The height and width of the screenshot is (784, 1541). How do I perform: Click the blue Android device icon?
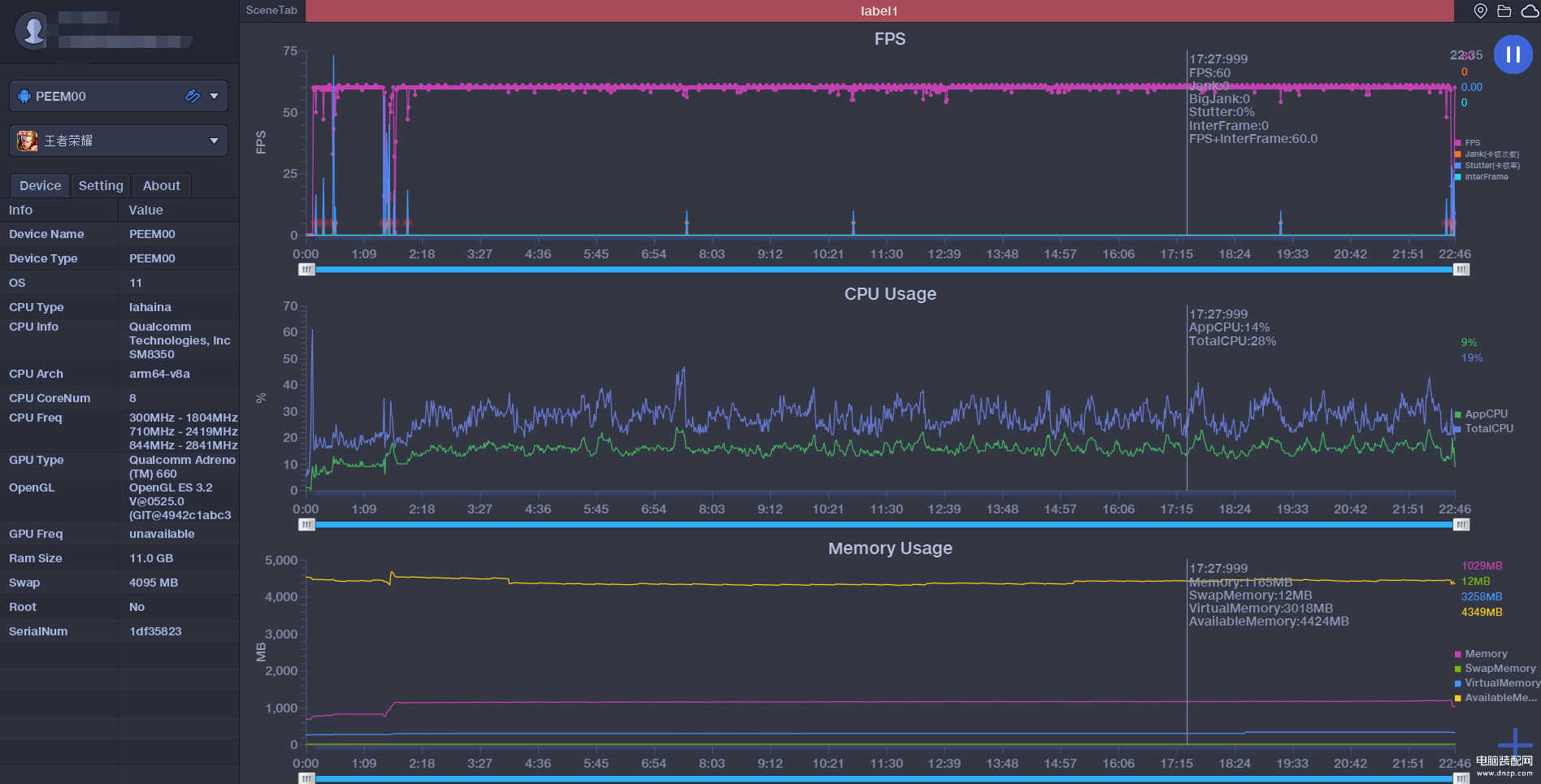coord(24,96)
